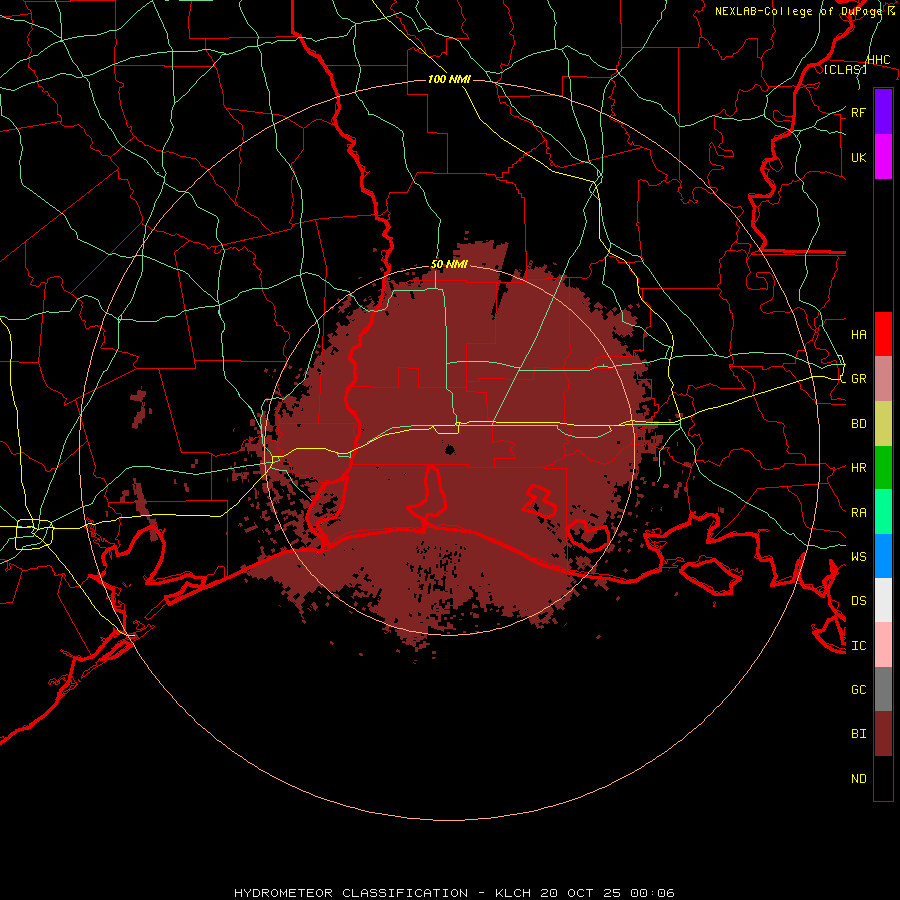The height and width of the screenshot is (900, 900).
Task: Click the "WS" legend label
Action: (x=858, y=556)
